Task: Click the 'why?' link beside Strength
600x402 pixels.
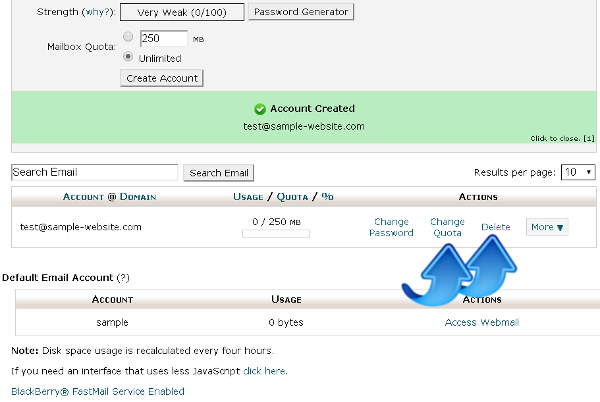Action: point(97,13)
